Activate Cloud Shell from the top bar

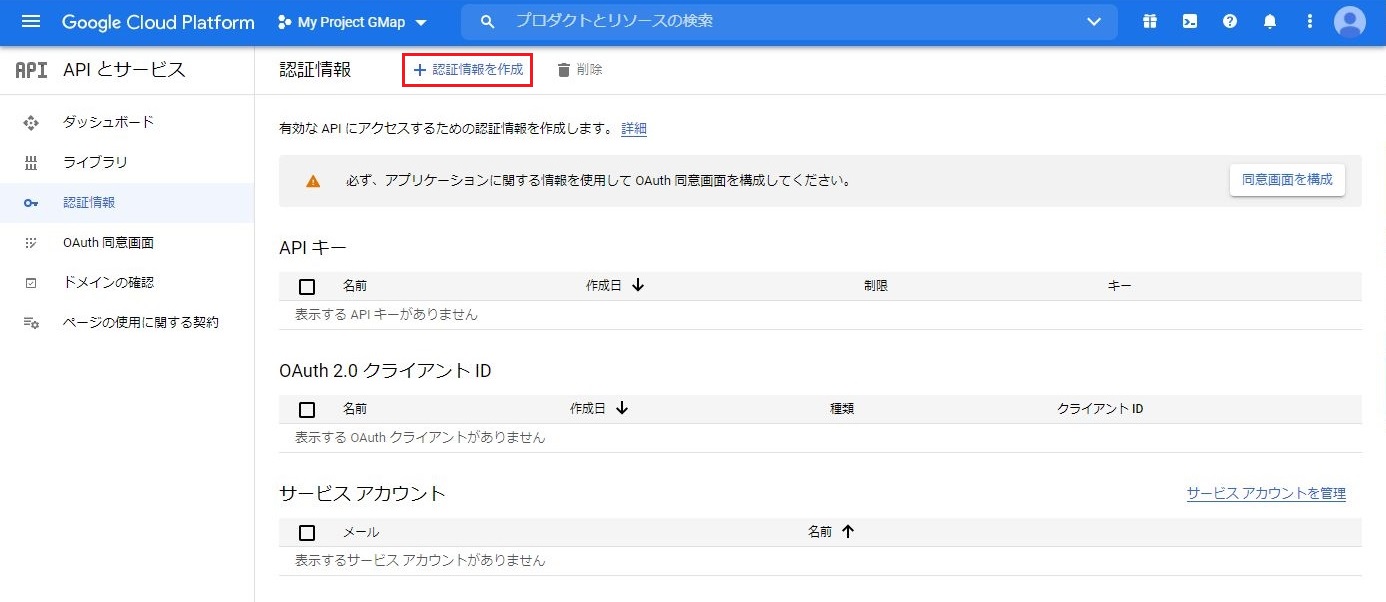[1189, 21]
